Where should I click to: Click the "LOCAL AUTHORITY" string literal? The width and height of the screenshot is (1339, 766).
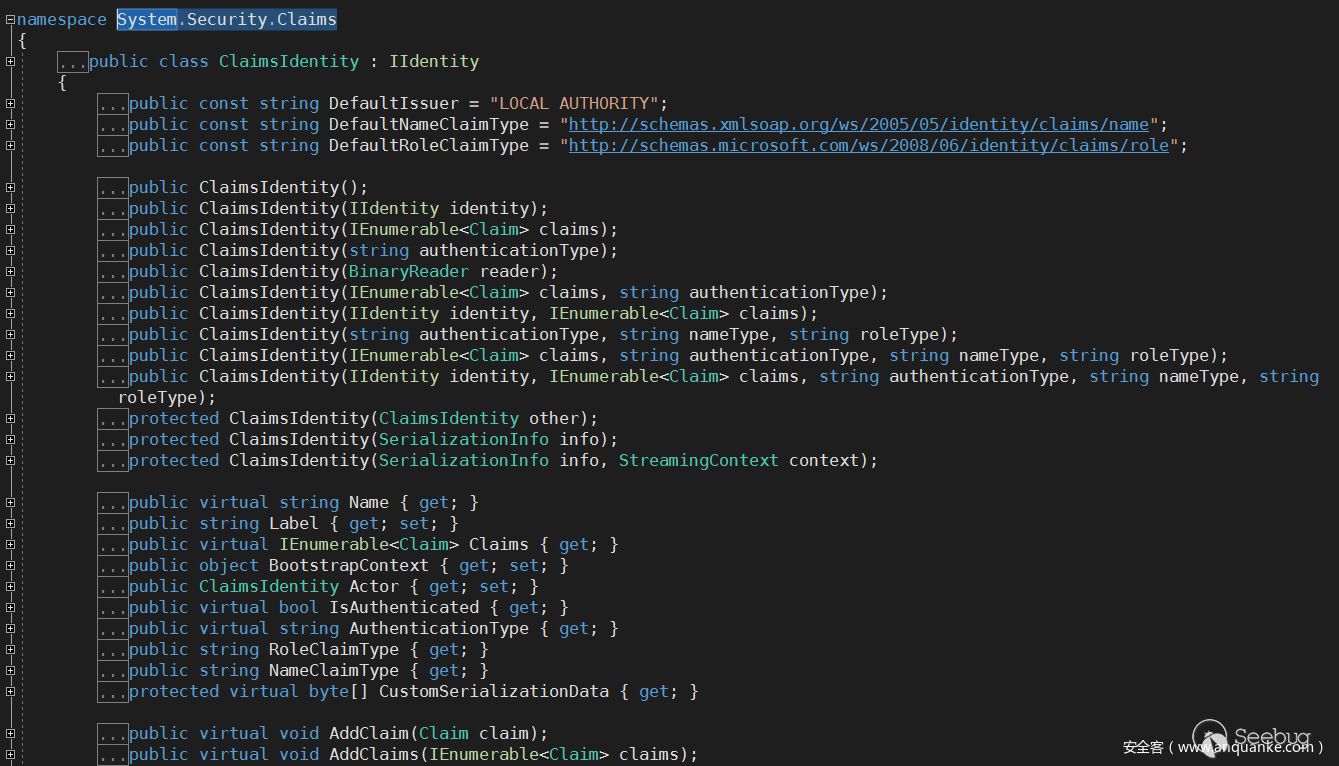tap(574, 103)
